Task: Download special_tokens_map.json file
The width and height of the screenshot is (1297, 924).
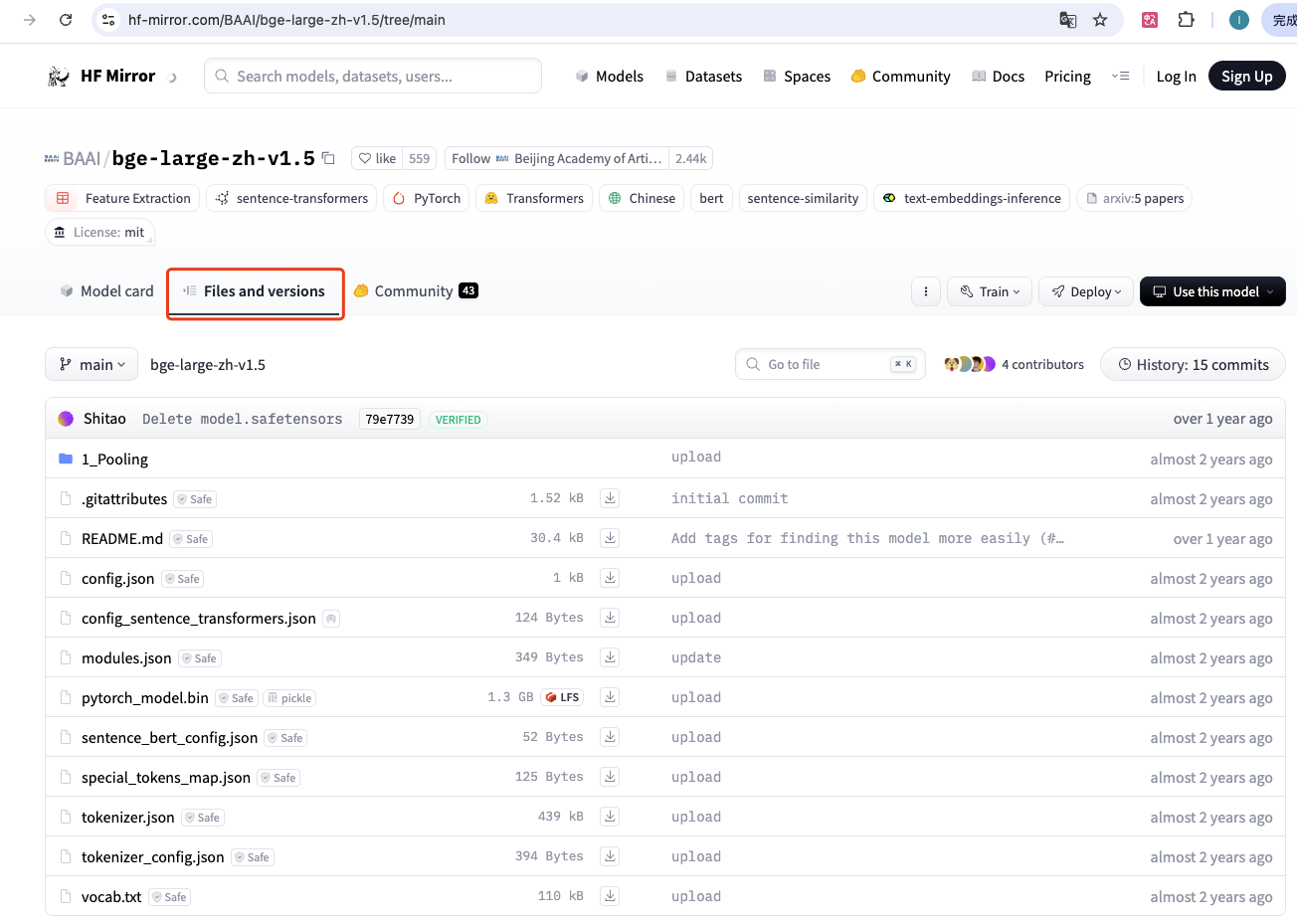Action: 610,777
